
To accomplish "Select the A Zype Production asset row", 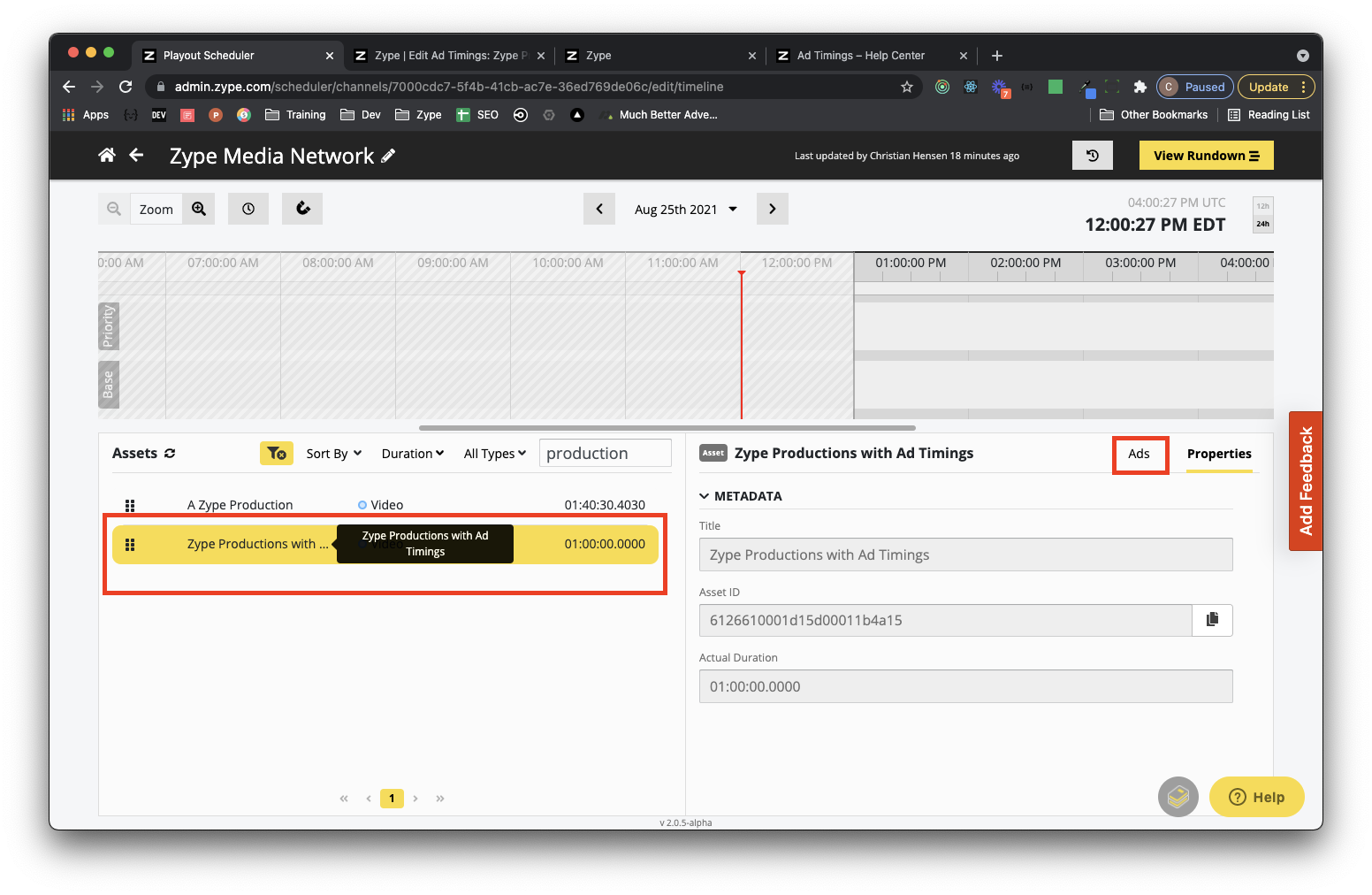I will (385, 505).
